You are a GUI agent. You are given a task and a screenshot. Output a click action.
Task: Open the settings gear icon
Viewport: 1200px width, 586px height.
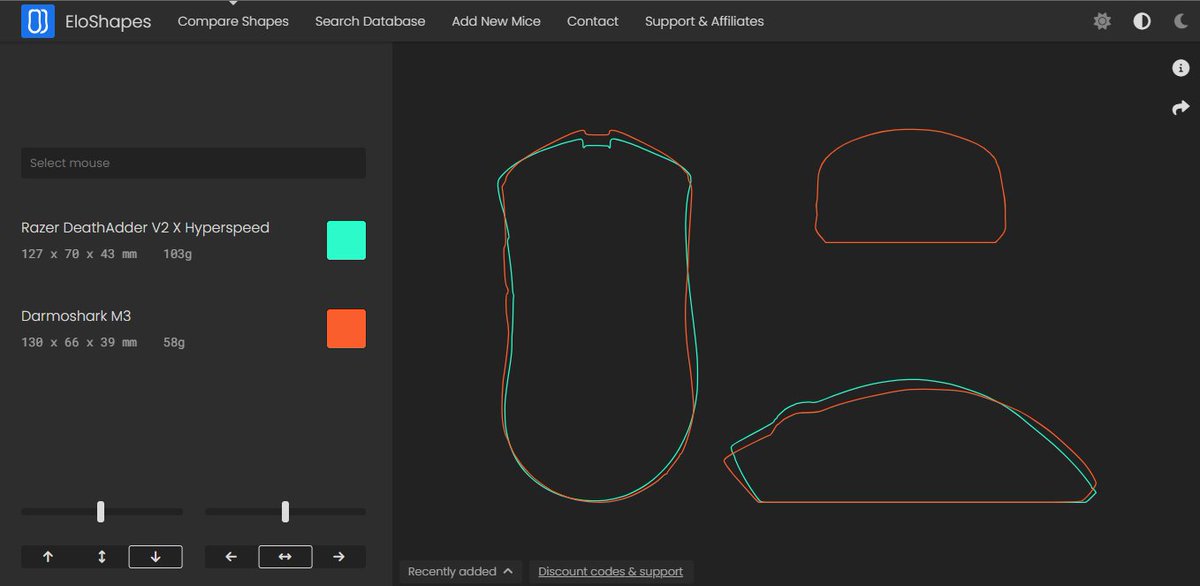coord(1101,20)
